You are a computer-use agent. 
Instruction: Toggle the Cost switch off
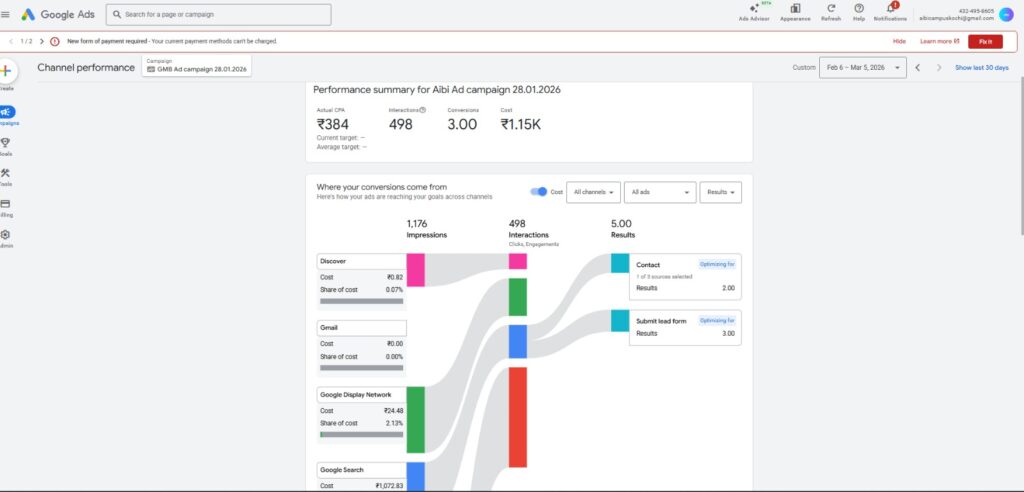(540, 192)
